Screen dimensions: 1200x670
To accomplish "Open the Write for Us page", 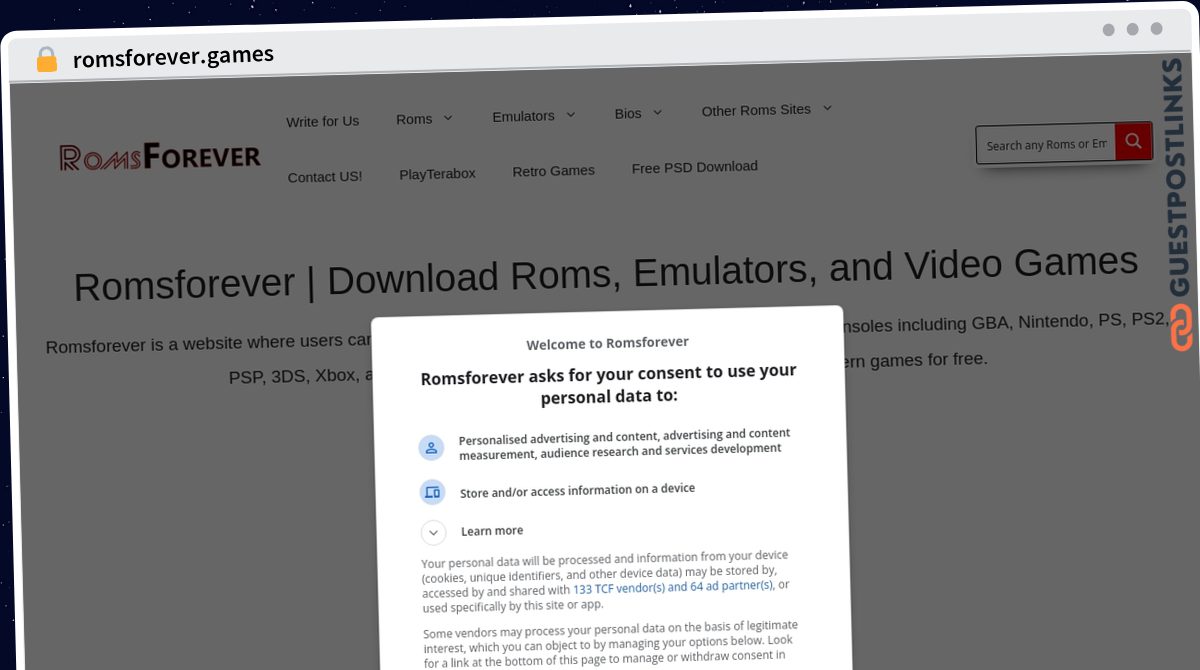I will click(322, 121).
